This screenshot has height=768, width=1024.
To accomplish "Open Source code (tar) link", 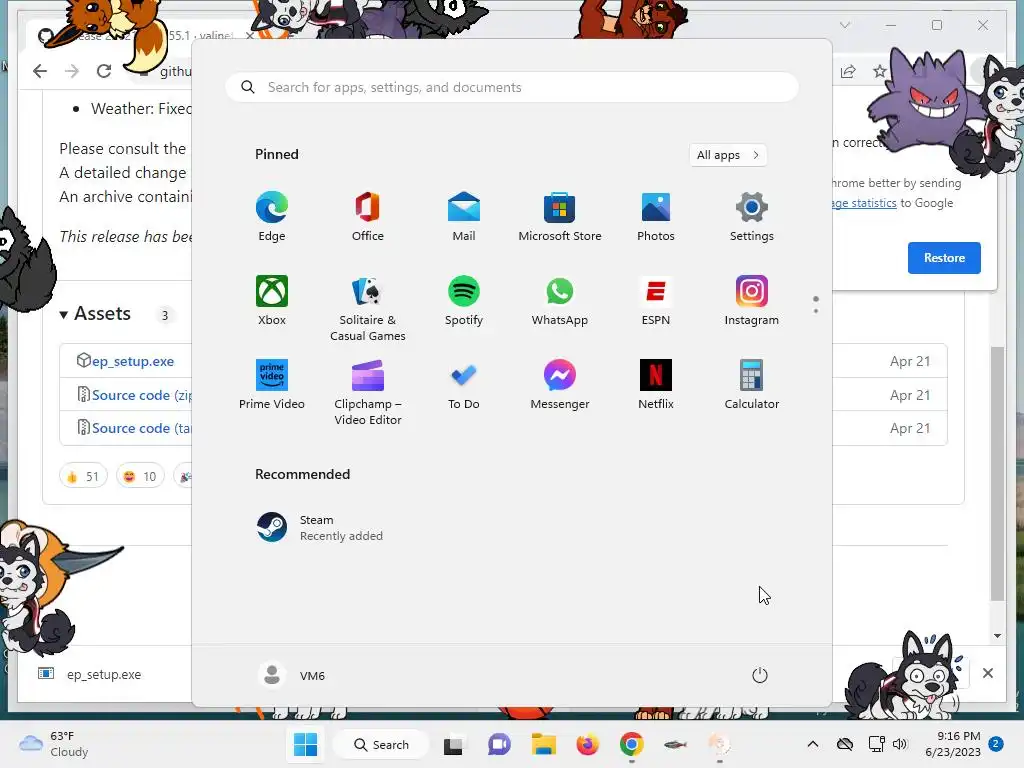I will pyautogui.click(x=142, y=428).
